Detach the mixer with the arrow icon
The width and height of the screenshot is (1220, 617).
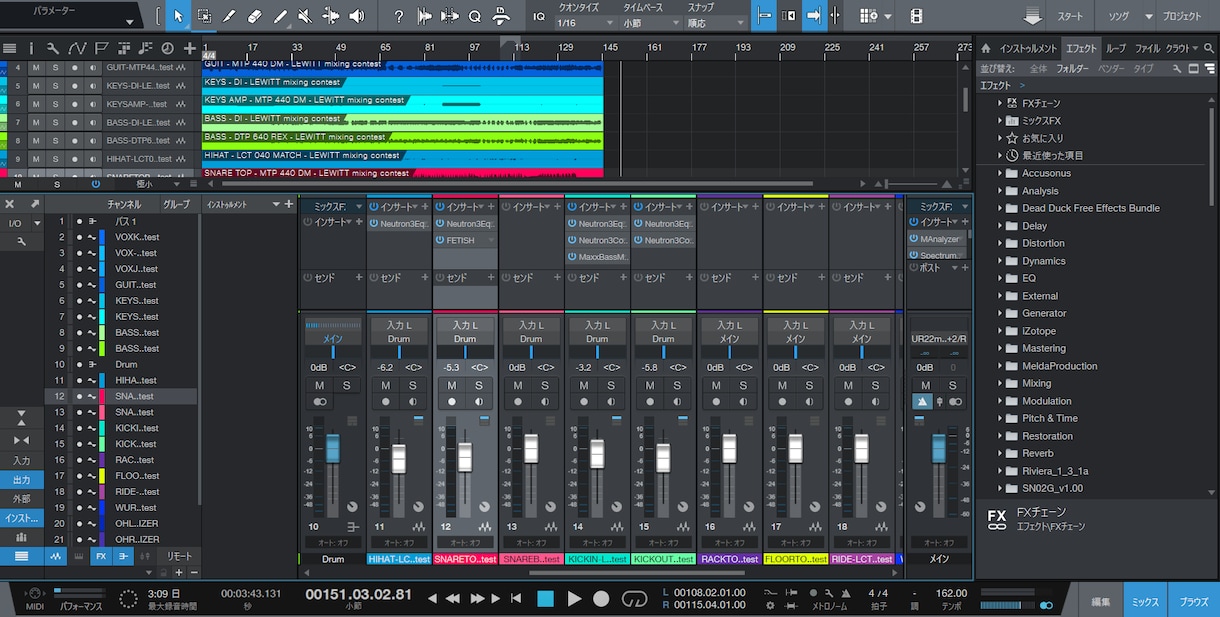coord(35,204)
